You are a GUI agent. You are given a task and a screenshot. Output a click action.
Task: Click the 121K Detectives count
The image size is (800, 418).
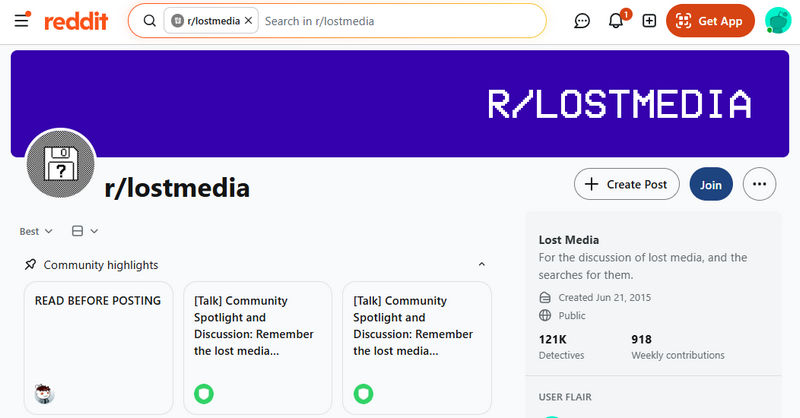pos(561,347)
